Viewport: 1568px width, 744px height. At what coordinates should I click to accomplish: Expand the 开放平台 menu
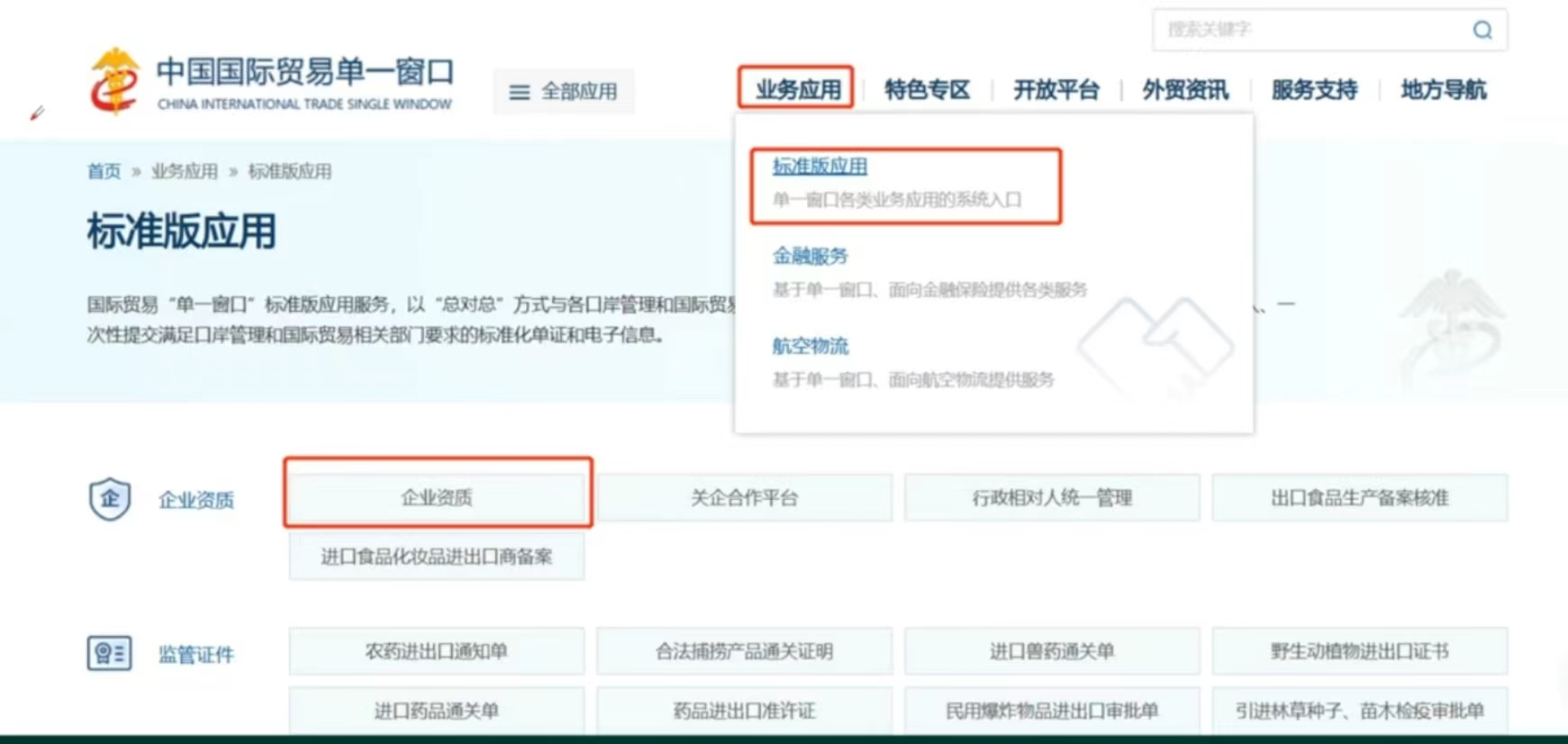click(x=1056, y=90)
